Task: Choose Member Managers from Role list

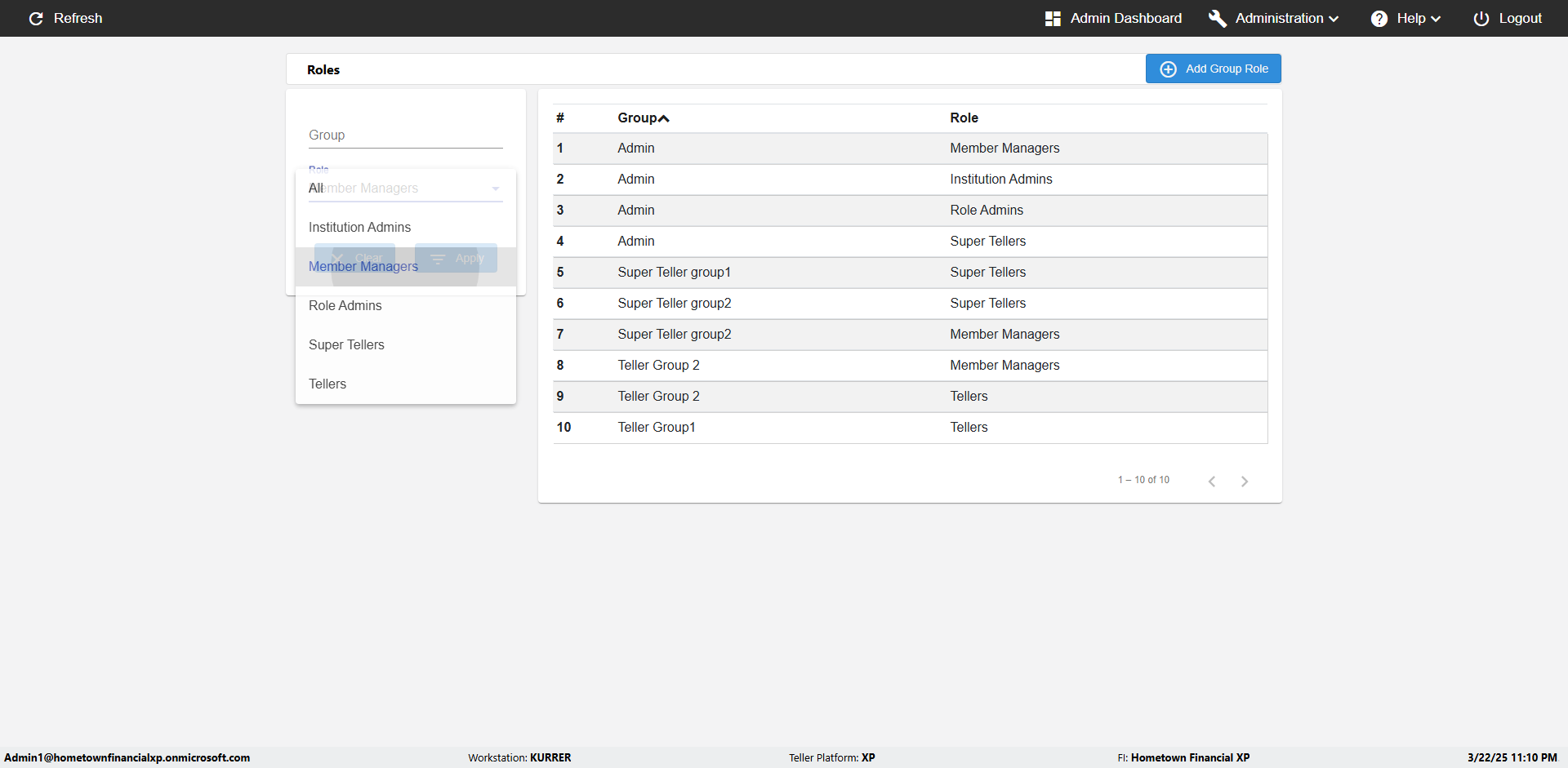Action: pyautogui.click(x=406, y=266)
